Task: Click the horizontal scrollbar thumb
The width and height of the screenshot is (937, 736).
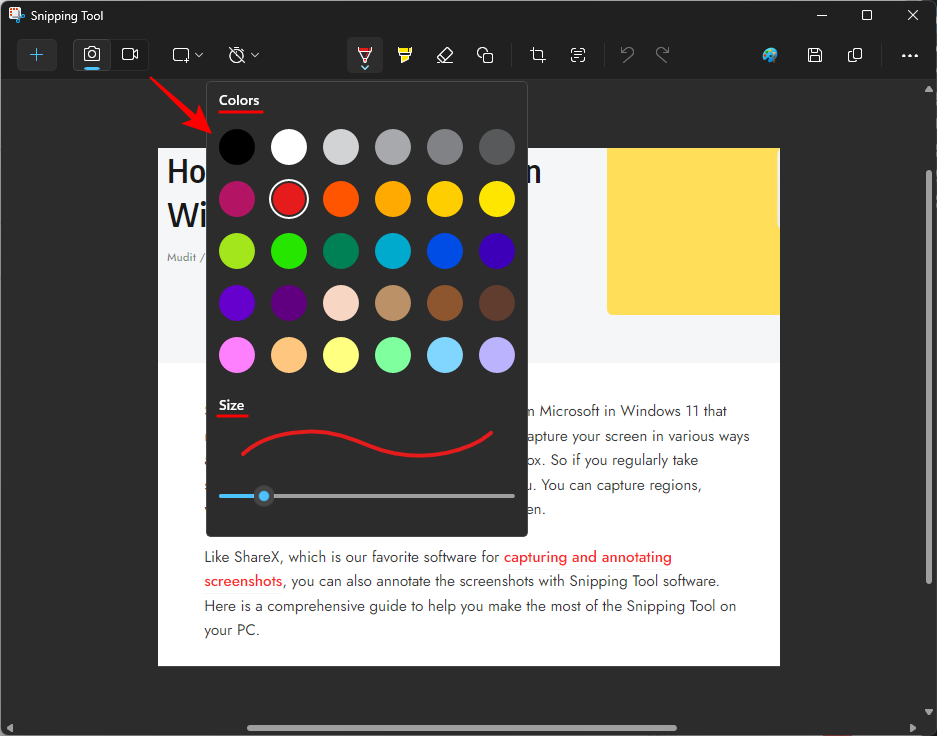Action: pos(461,728)
